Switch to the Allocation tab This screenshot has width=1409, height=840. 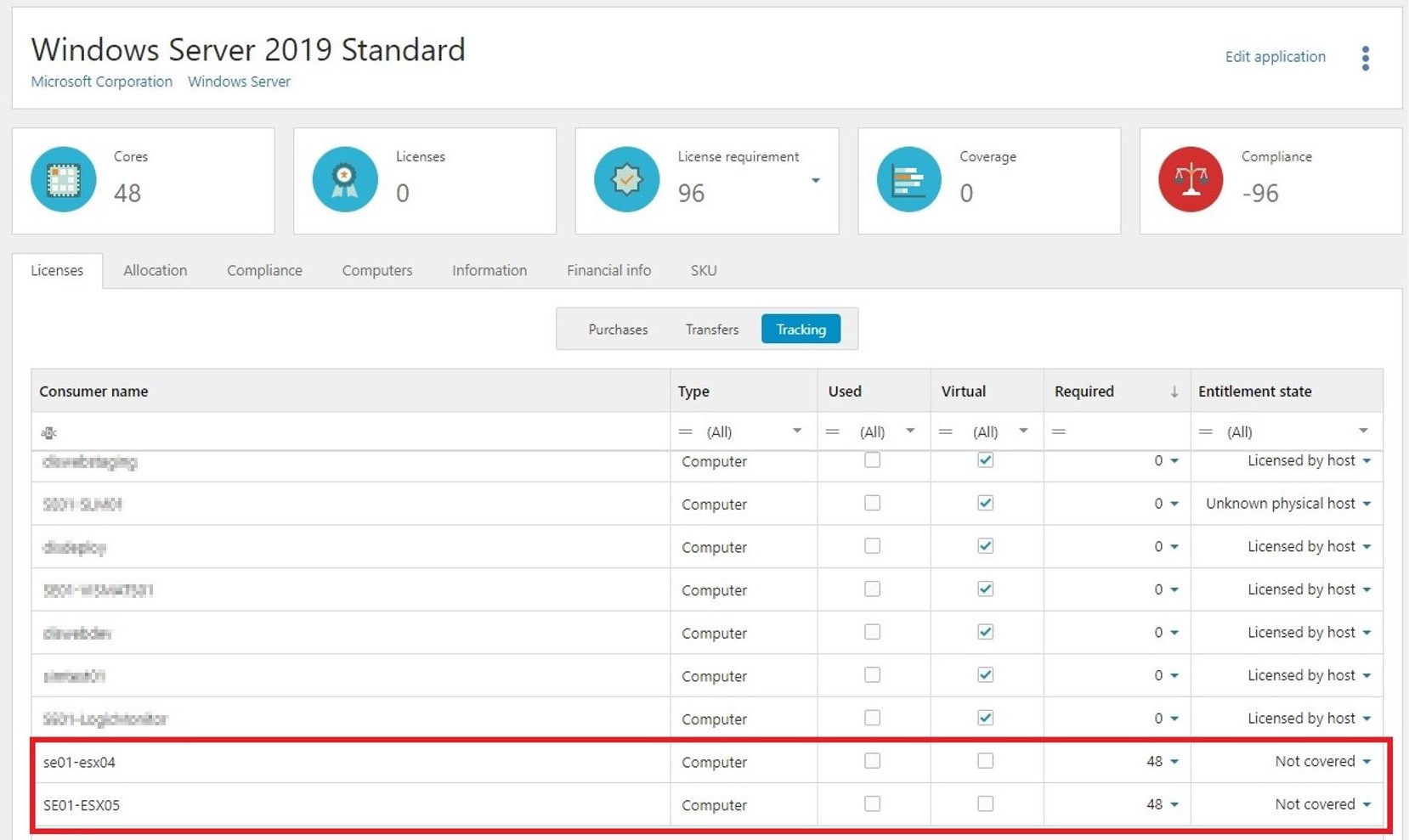point(155,270)
